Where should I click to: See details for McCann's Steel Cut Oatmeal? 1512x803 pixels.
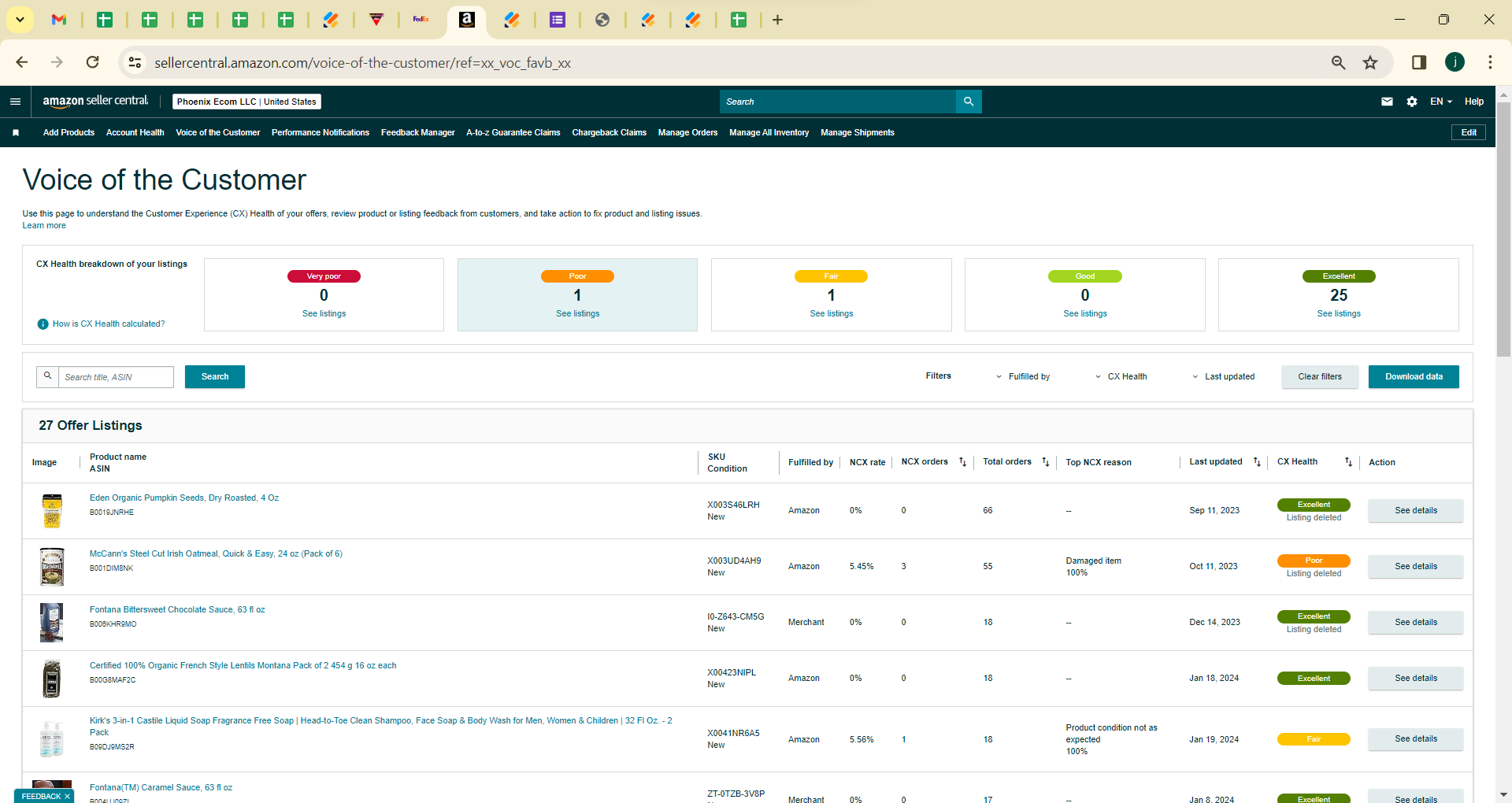coord(1416,567)
